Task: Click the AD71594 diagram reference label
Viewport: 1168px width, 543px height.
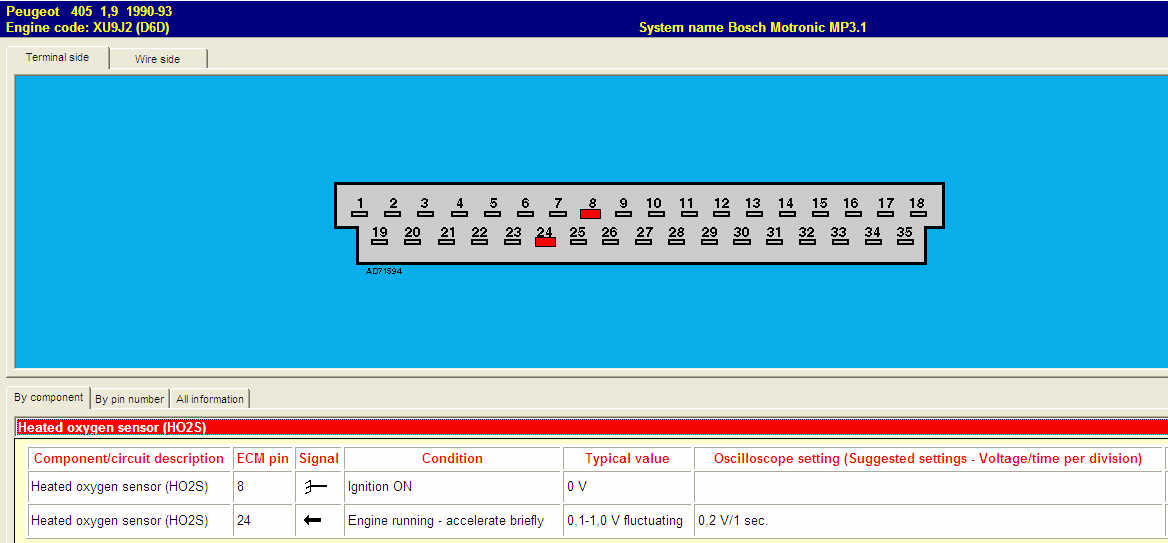Action: pos(384,271)
